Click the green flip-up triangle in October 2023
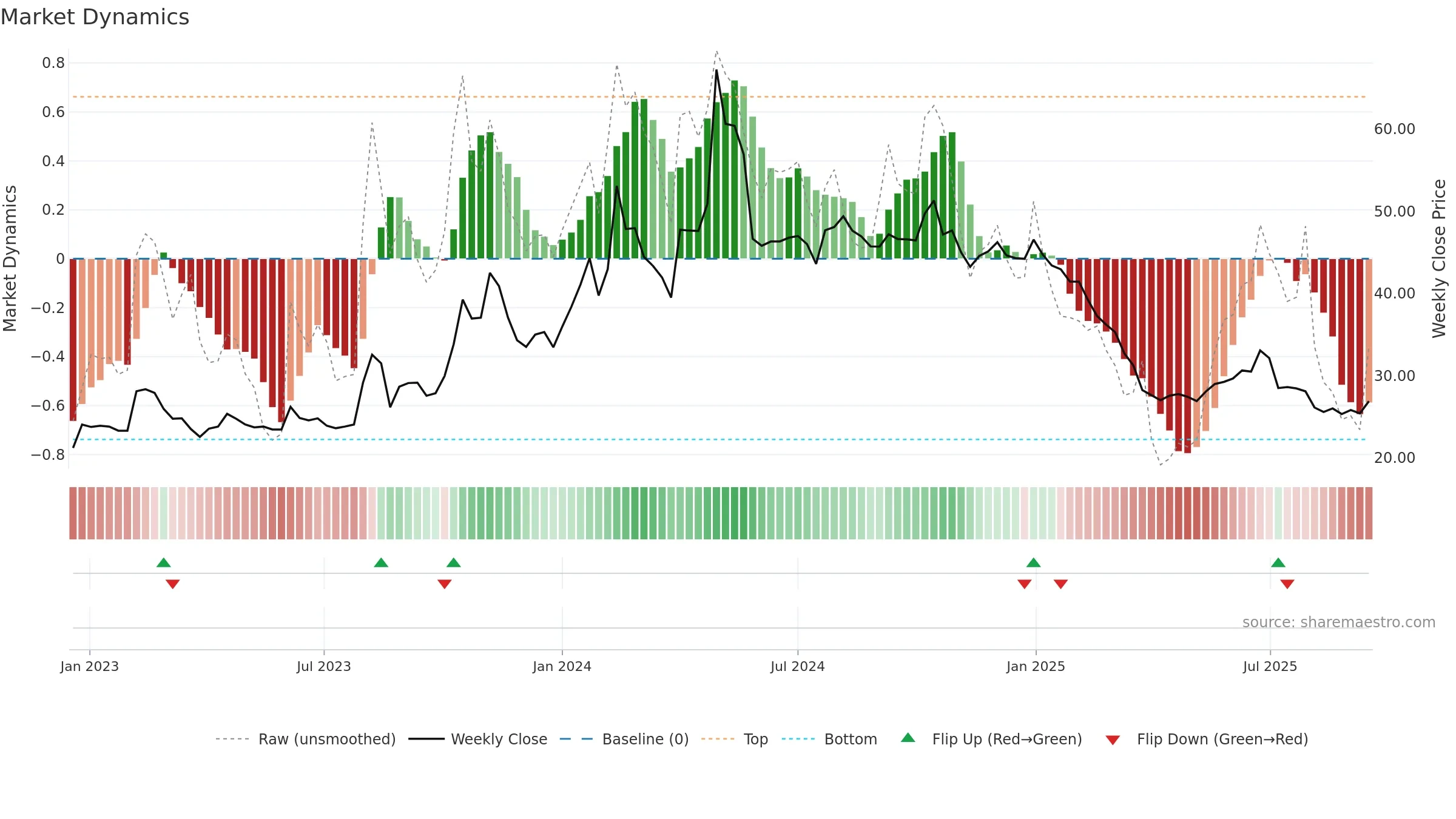This screenshot has height=819, width=1456. 454,562
